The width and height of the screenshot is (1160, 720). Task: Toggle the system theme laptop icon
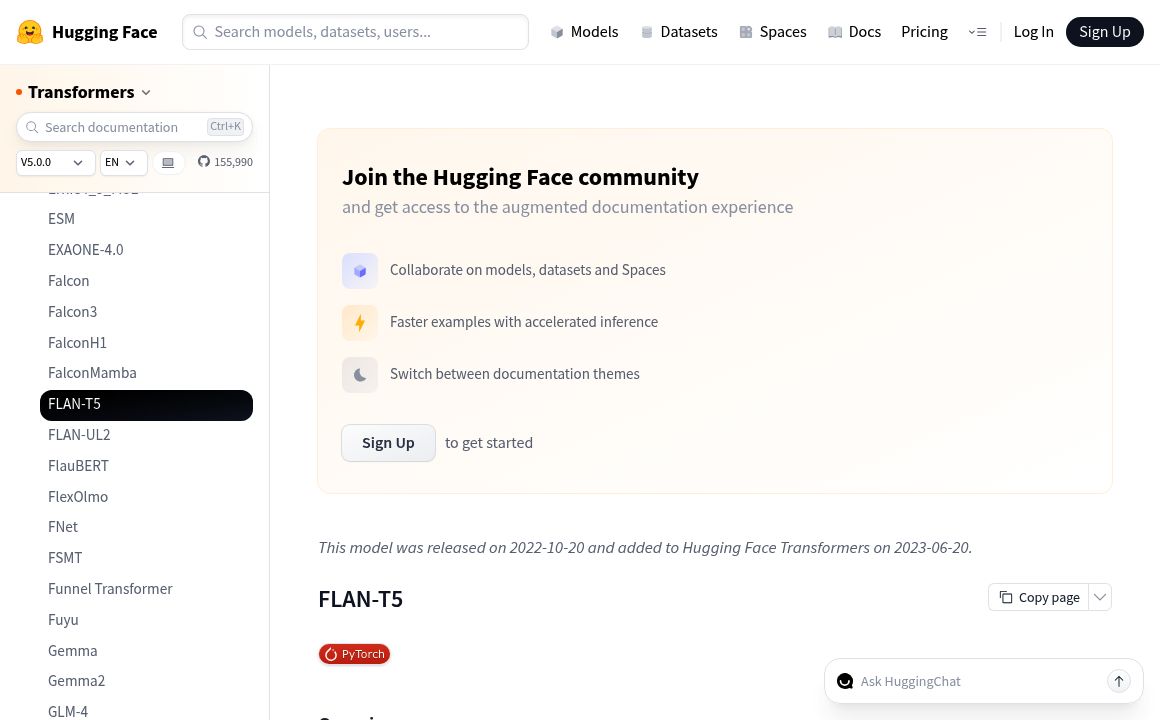coord(168,163)
